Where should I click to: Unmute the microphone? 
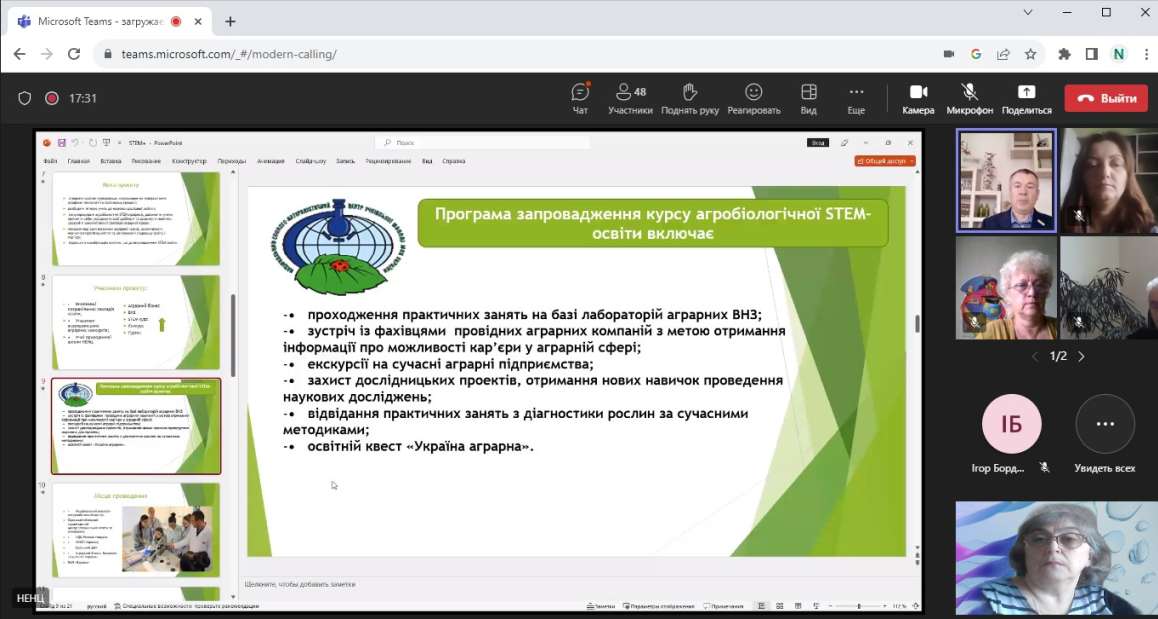tap(970, 98)
